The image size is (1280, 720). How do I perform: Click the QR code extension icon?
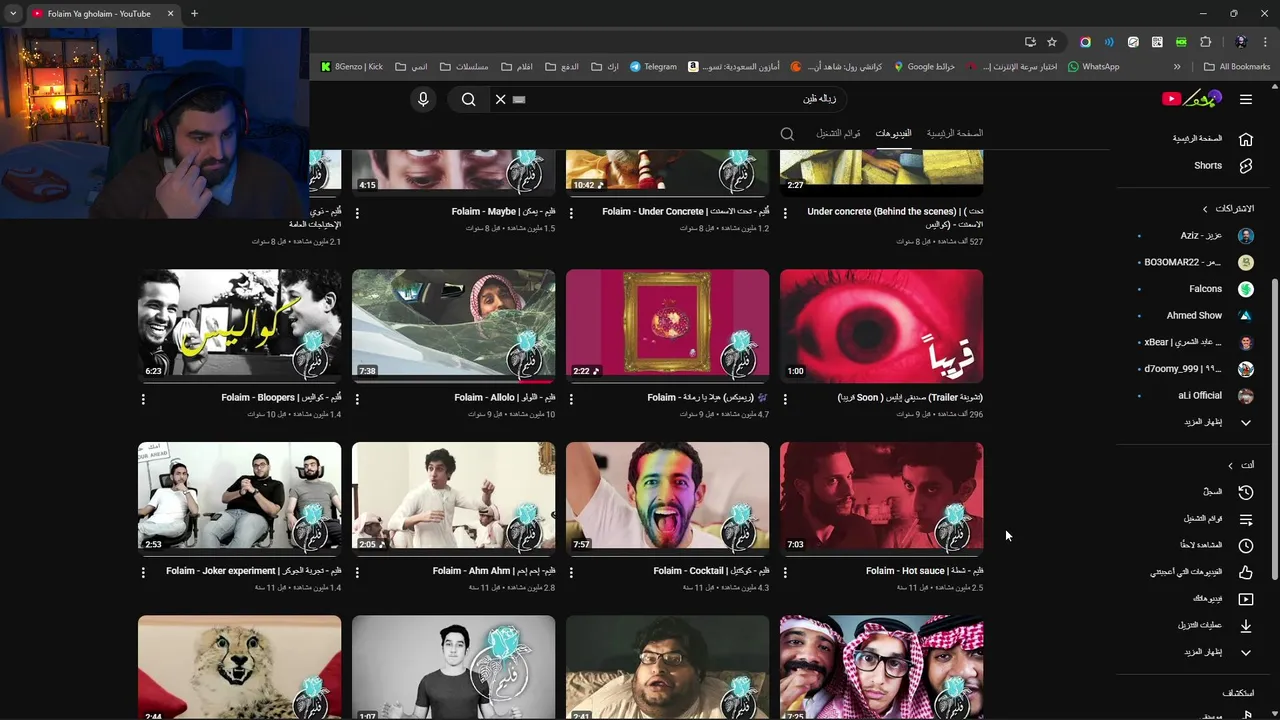click(x=1157, y=42)
